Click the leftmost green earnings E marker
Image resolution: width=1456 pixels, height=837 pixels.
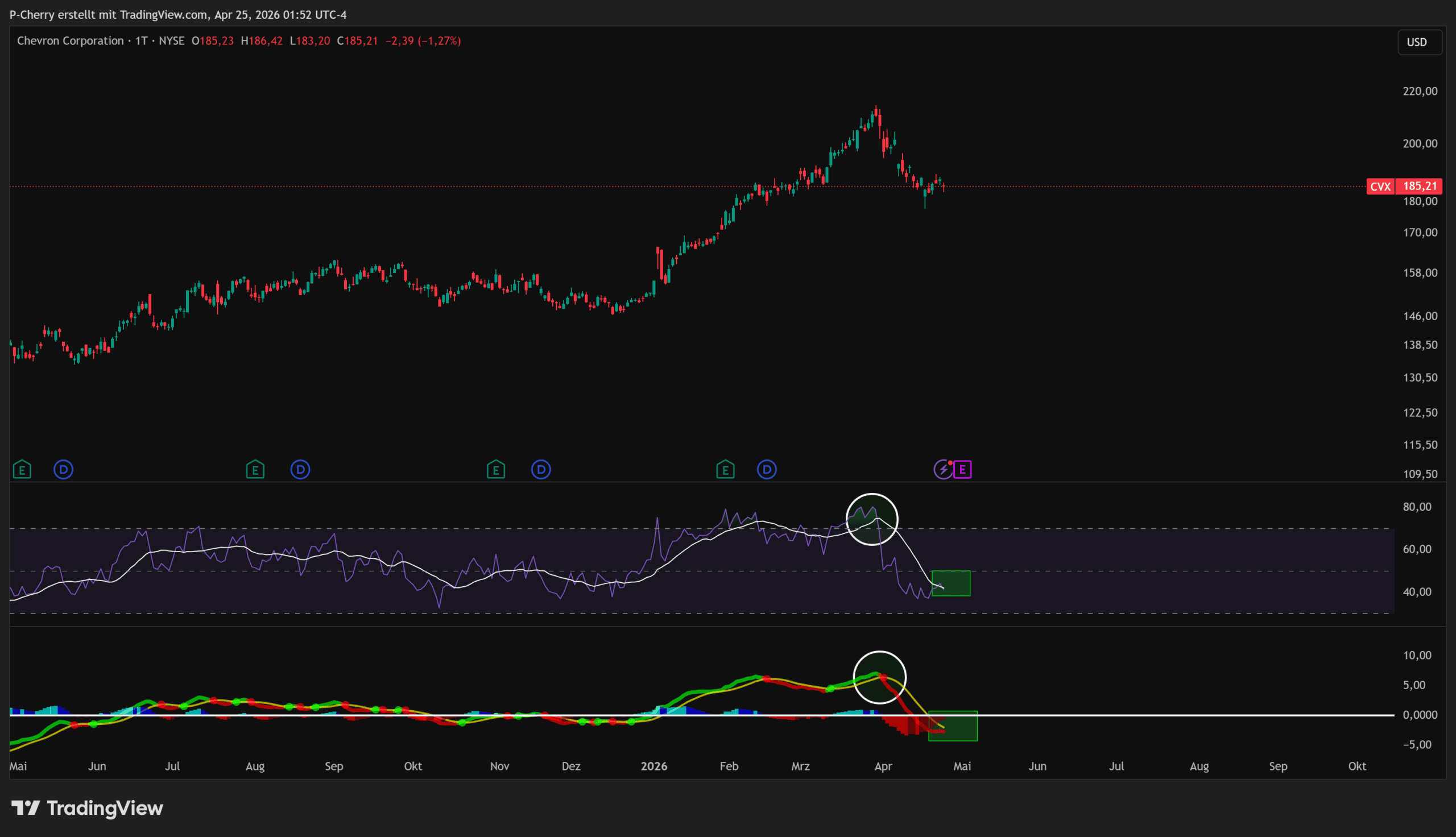tap(22, 470)
